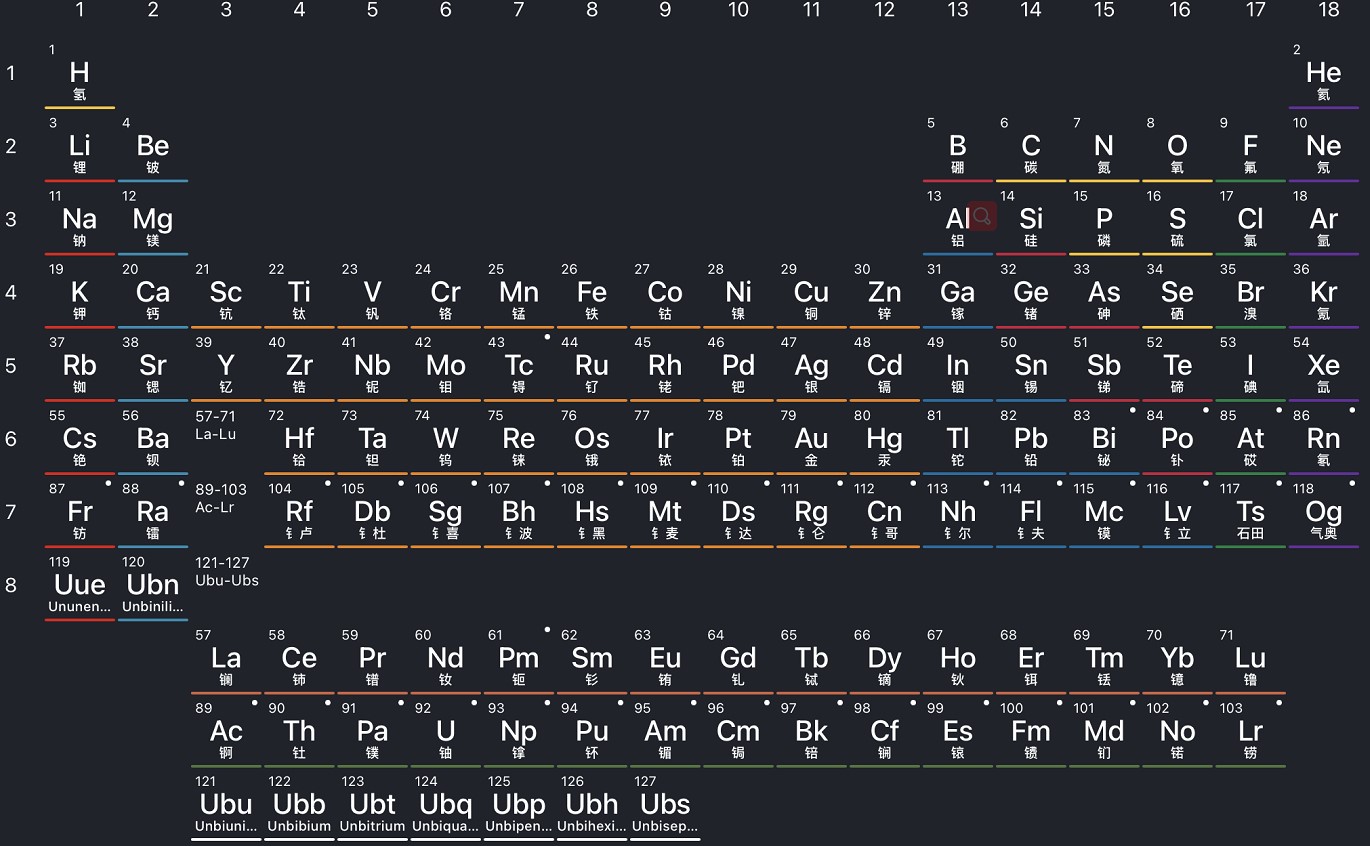Open the Helium element tile
Viewport: 1370px width, 846px height.
pos(1323,76)
